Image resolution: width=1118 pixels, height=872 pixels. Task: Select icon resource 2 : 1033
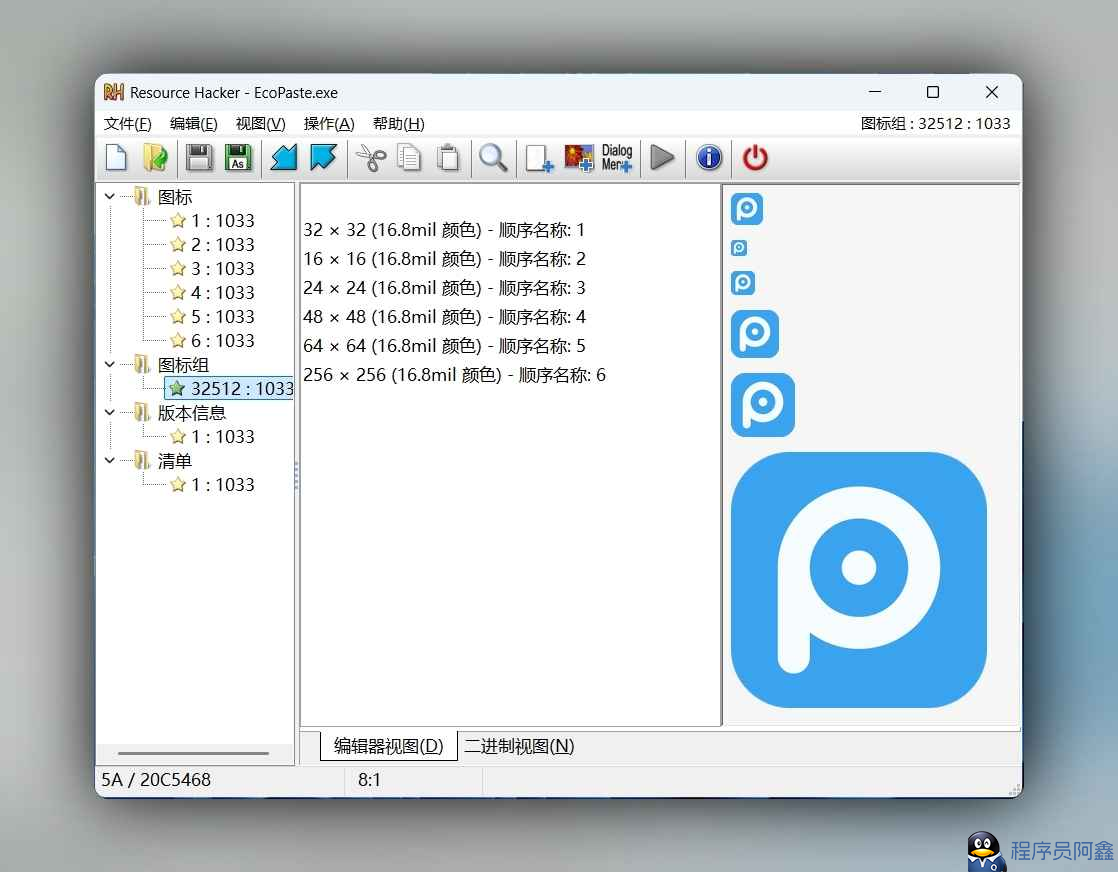pyautogui.click(x=222, y=245)
